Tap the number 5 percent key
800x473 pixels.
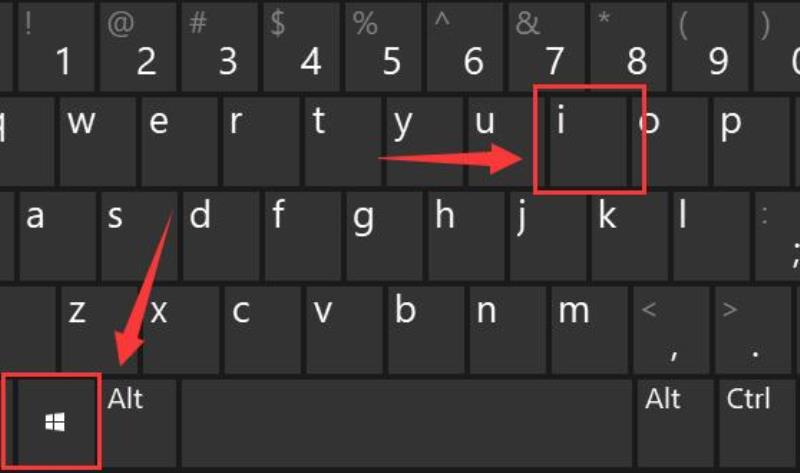pos(383,47)
